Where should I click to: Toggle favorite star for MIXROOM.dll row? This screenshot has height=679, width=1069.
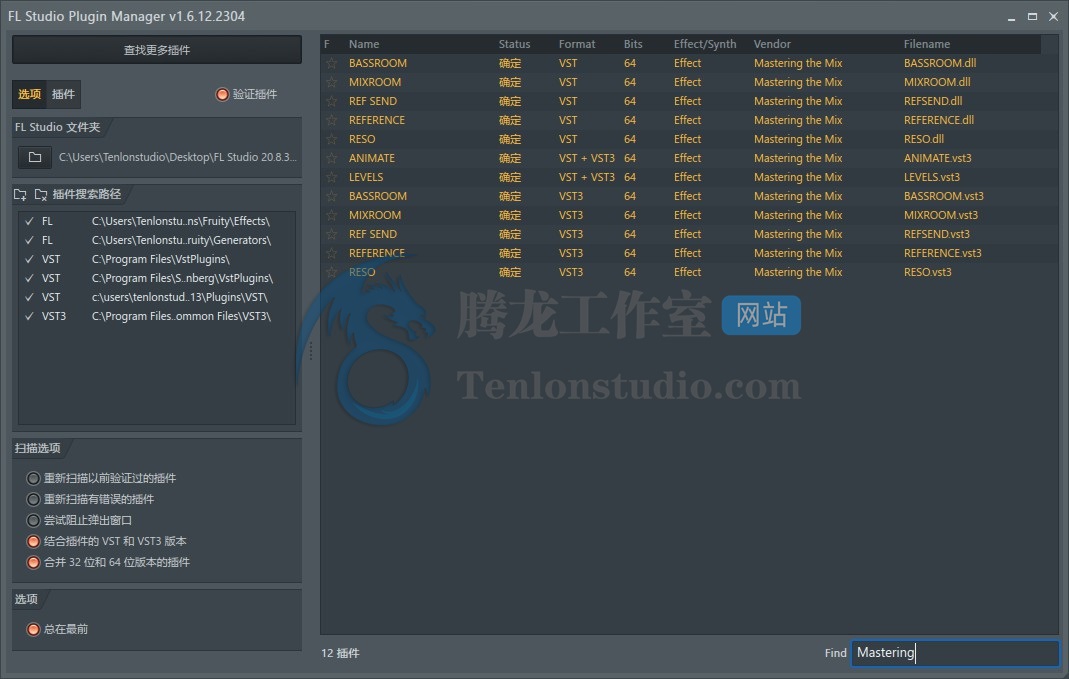click(x=331, y=82)
